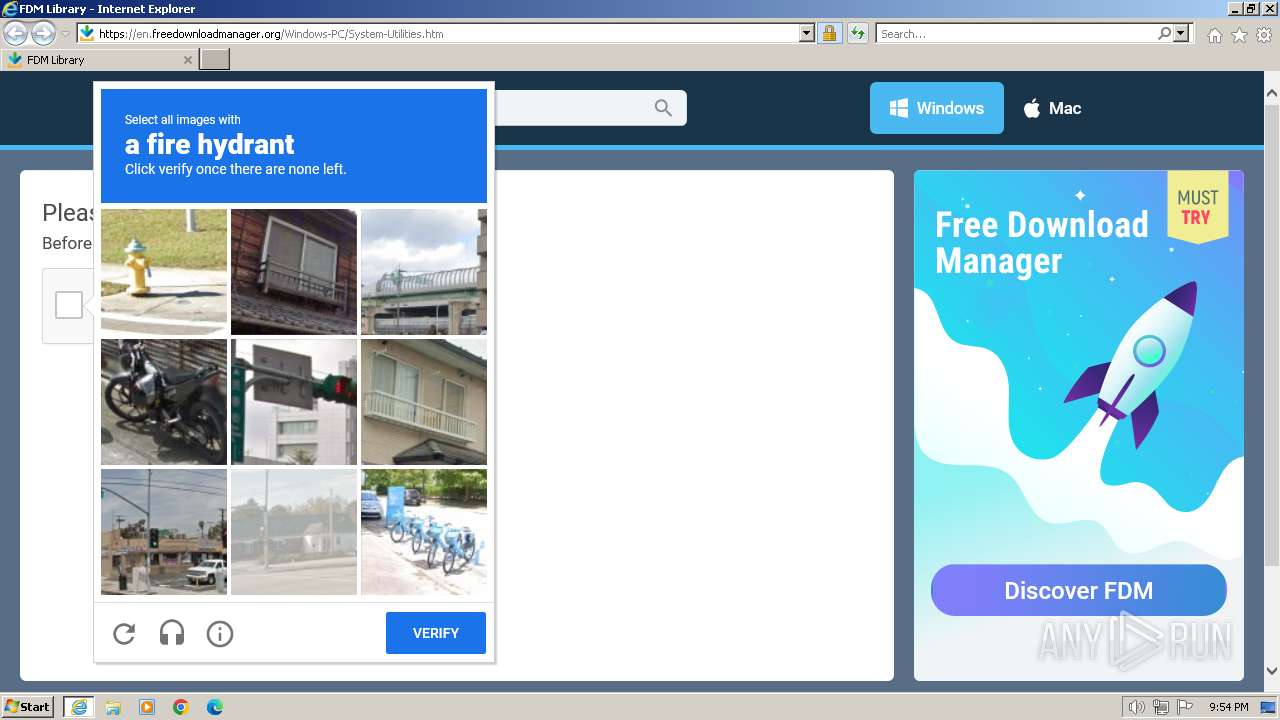Viewport: 1280px width, 720px height.
Task: Click the IE search magnifier icon
Action: (x=1164, y=33)
